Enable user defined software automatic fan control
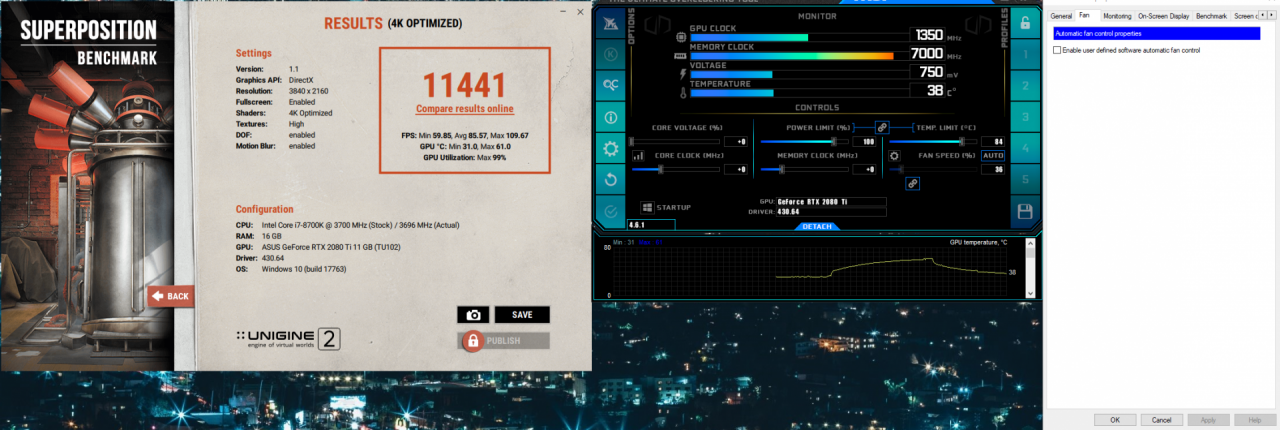This screenshot has height=430, width=1280. [1059, 50]
